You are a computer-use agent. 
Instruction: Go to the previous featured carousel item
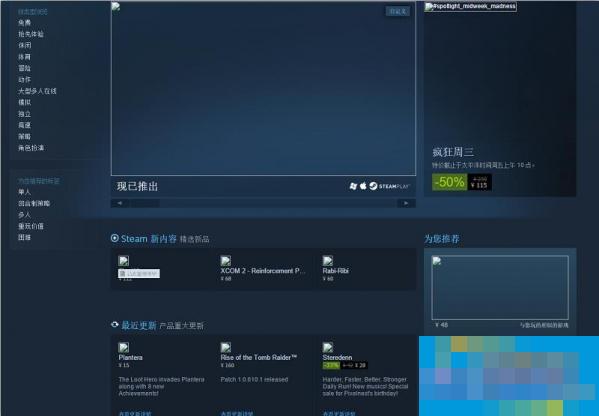(120, 203)
